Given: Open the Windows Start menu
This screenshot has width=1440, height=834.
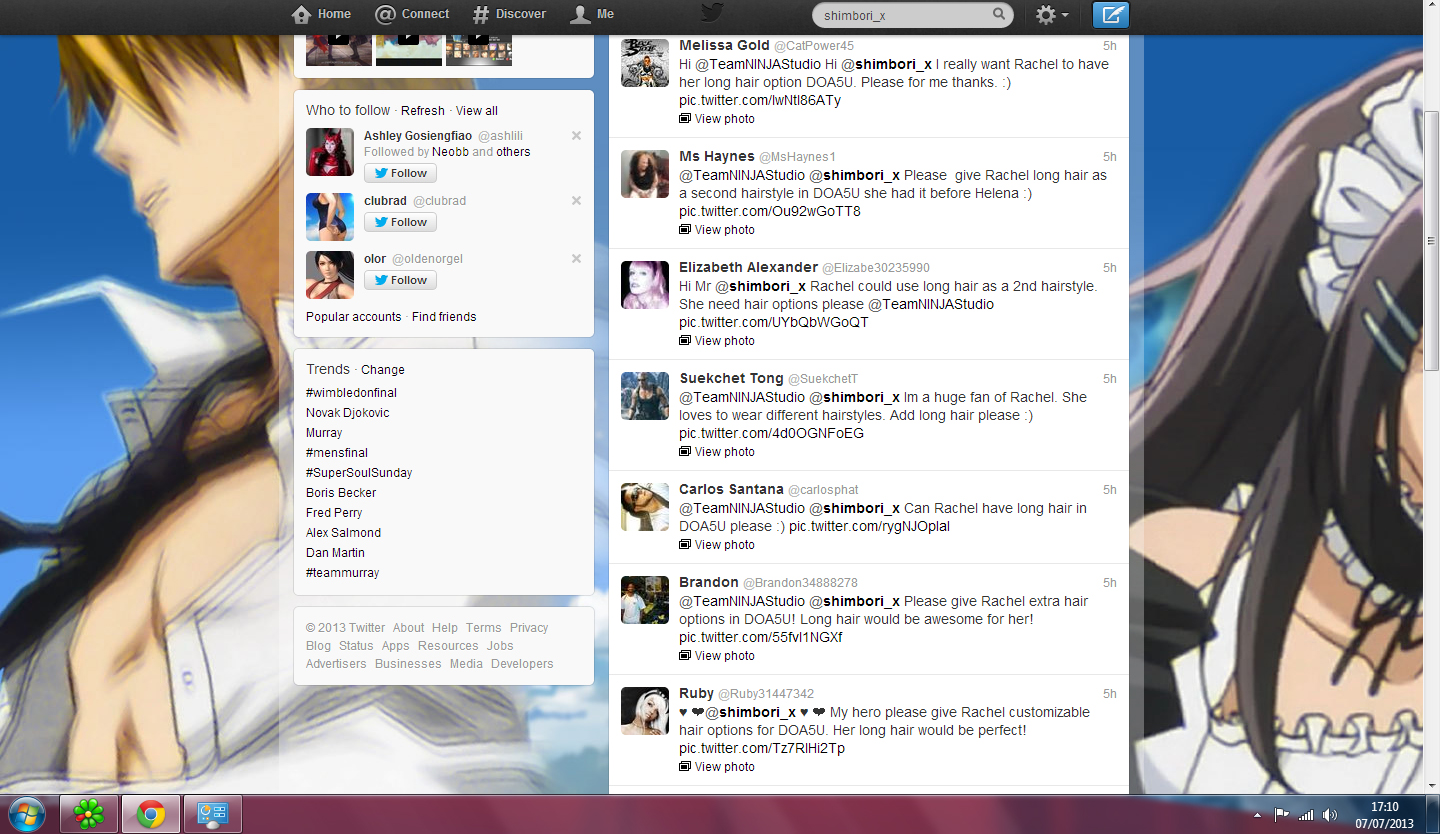Looking at the screenshot, I should click(x=26, y=814).
